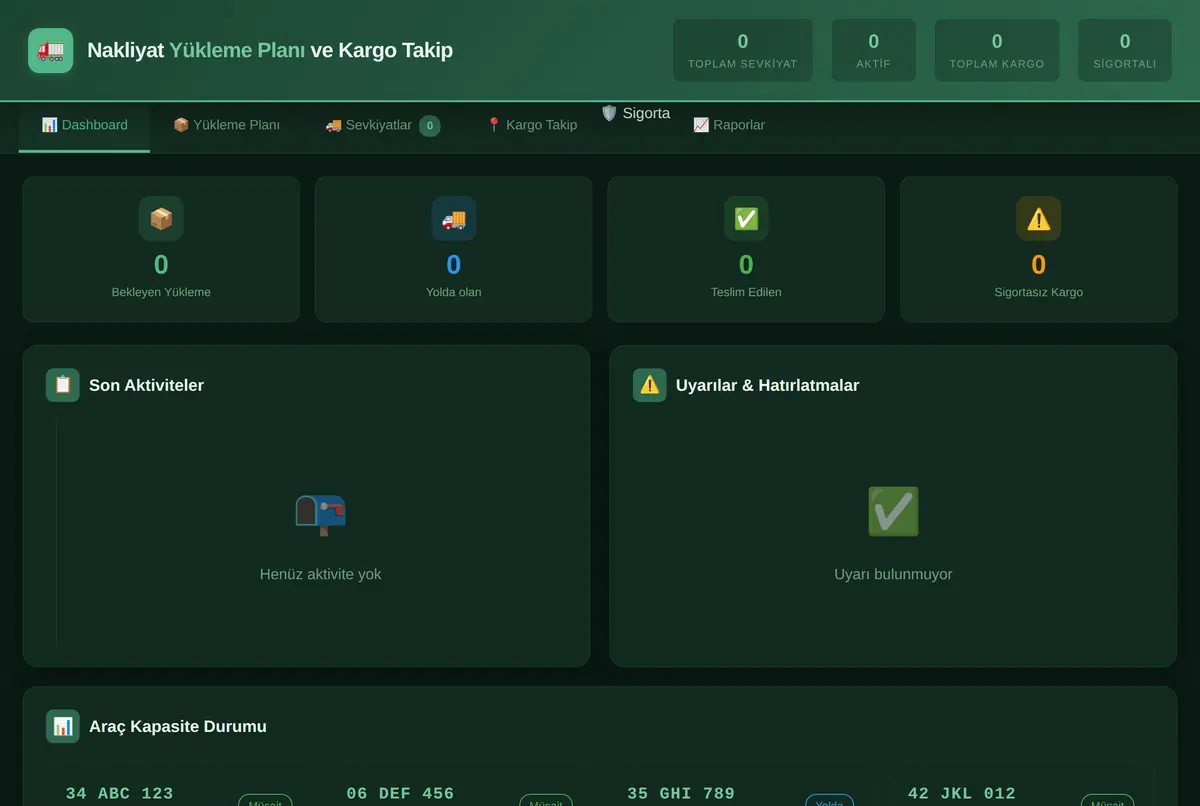The image size is (1200, 806).
Task: Click the green checkmark icon above Teslim Edilen
Action: click(x=746, y=218)
